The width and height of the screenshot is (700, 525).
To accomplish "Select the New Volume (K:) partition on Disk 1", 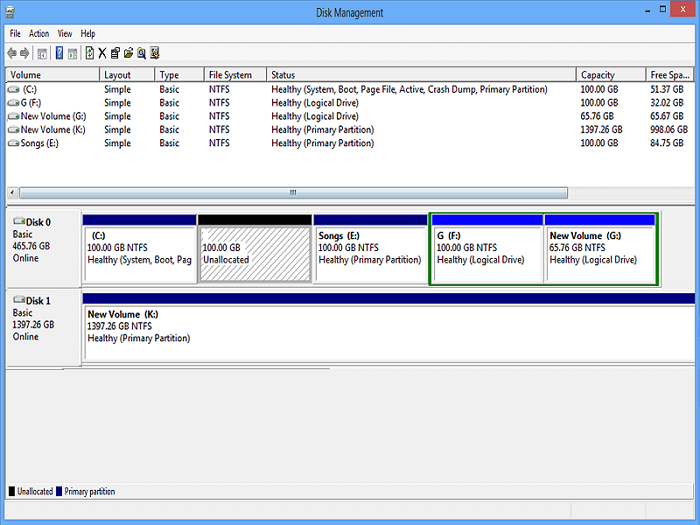I will (x=388, y=332).
